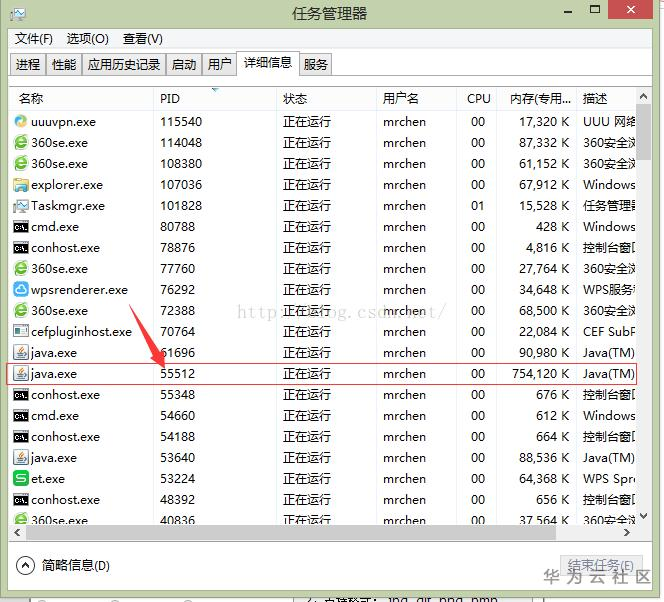Image resolution: width=664 pixels, height=602 pixels.
Task: Open the 选项(O) menu
Action: click(x=88, y=39)
